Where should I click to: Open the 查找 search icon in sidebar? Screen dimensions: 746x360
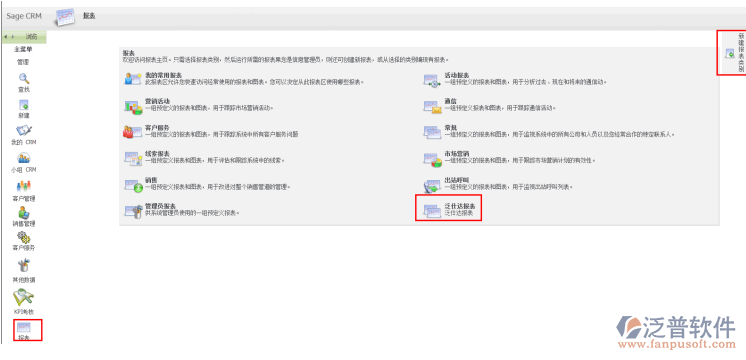(24, 78)
